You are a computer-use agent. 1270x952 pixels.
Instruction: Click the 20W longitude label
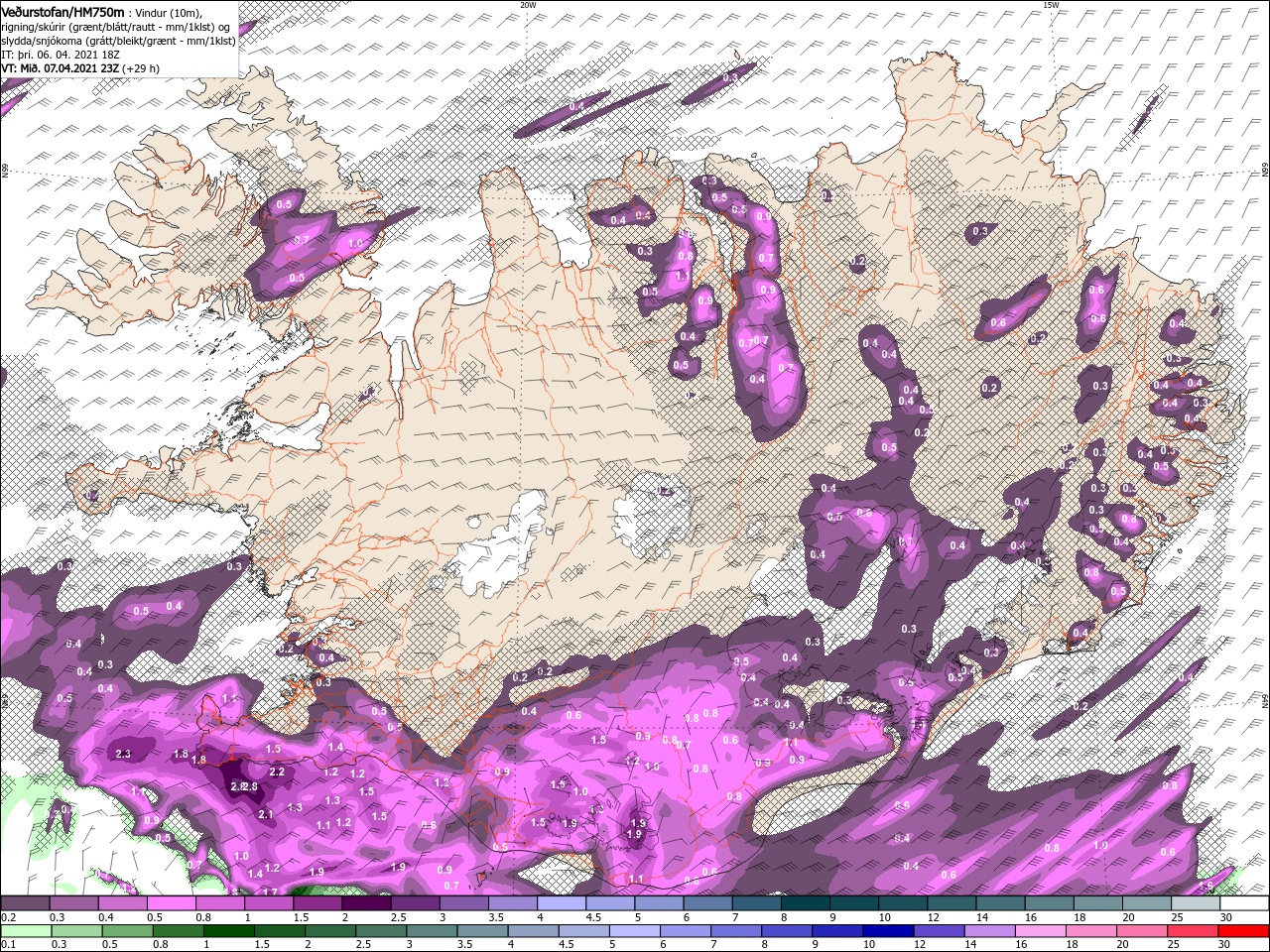coord(529,5)
